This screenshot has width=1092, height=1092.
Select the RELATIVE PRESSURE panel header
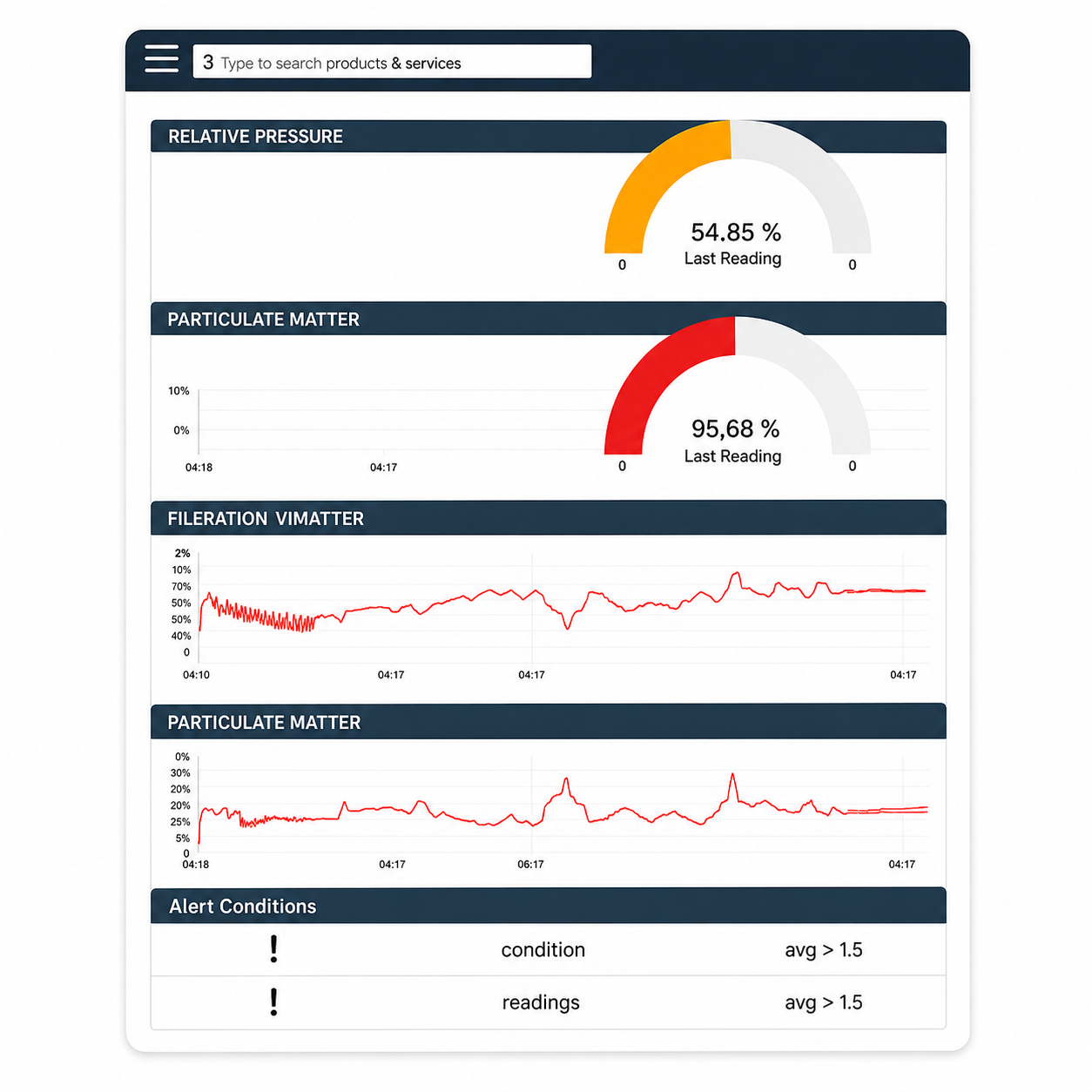click(x=549, y=137)
